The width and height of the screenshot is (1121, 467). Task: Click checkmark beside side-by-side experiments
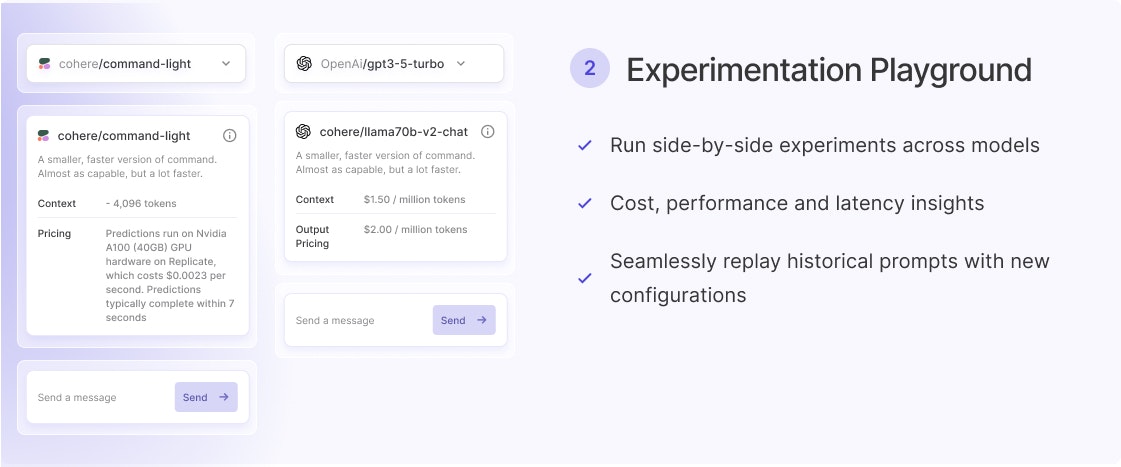585,146
